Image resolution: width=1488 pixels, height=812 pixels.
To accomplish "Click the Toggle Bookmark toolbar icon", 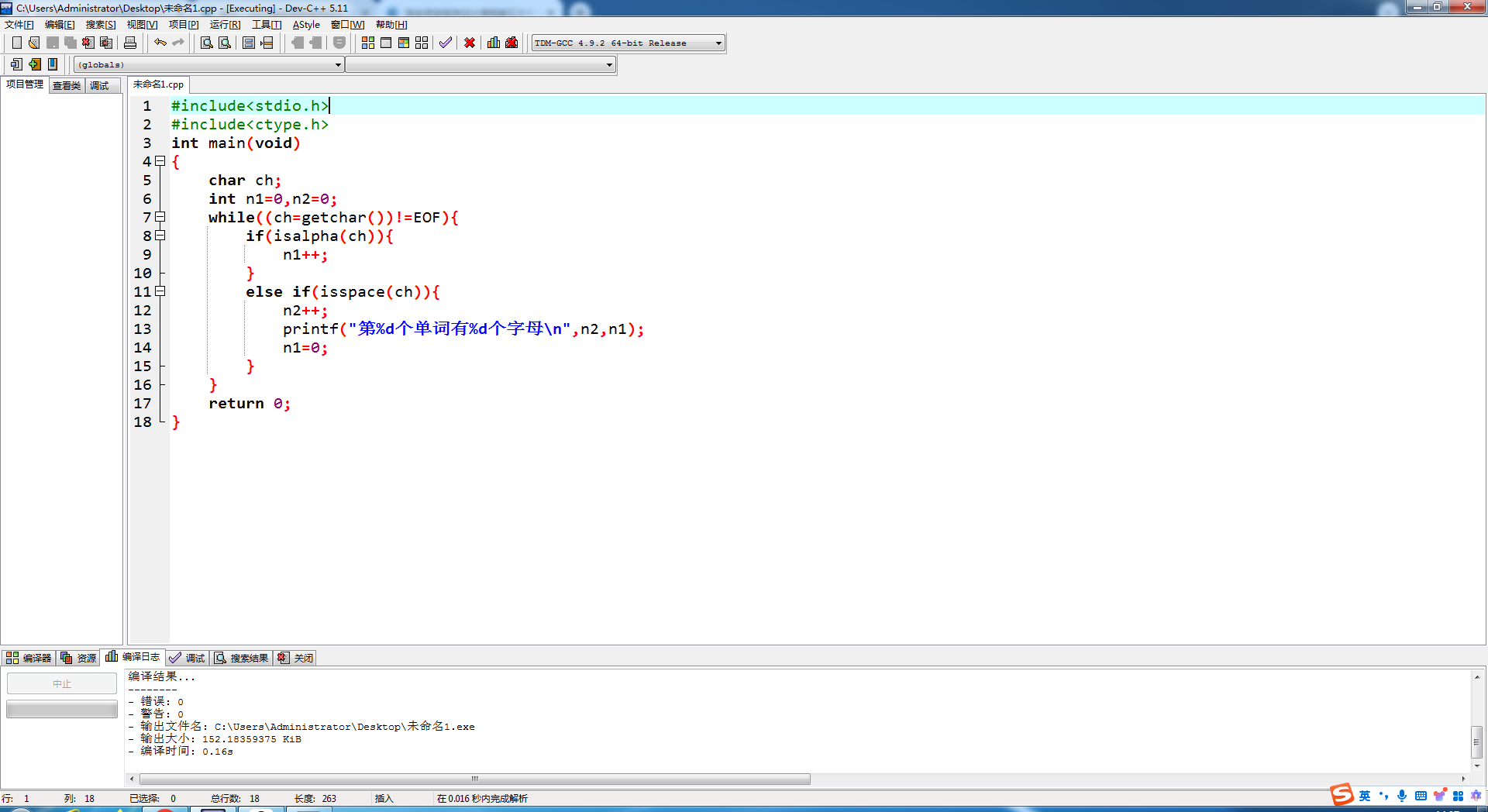I will pos(34,64).
